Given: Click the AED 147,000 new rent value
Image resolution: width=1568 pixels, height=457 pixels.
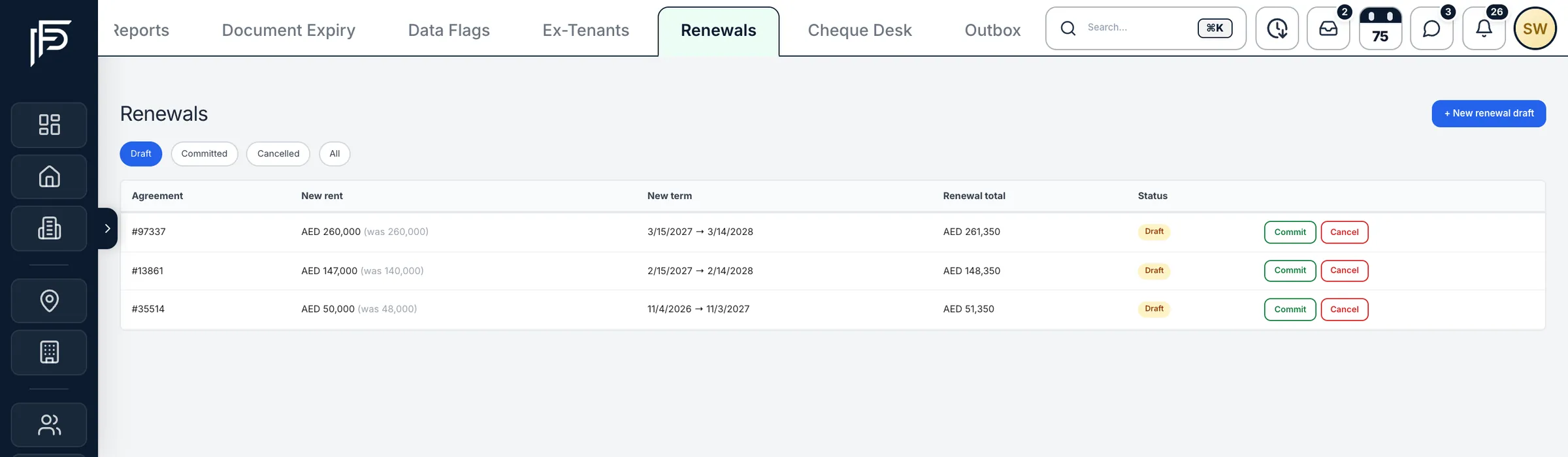Looking at the screenshot, I should coord(329,271).
